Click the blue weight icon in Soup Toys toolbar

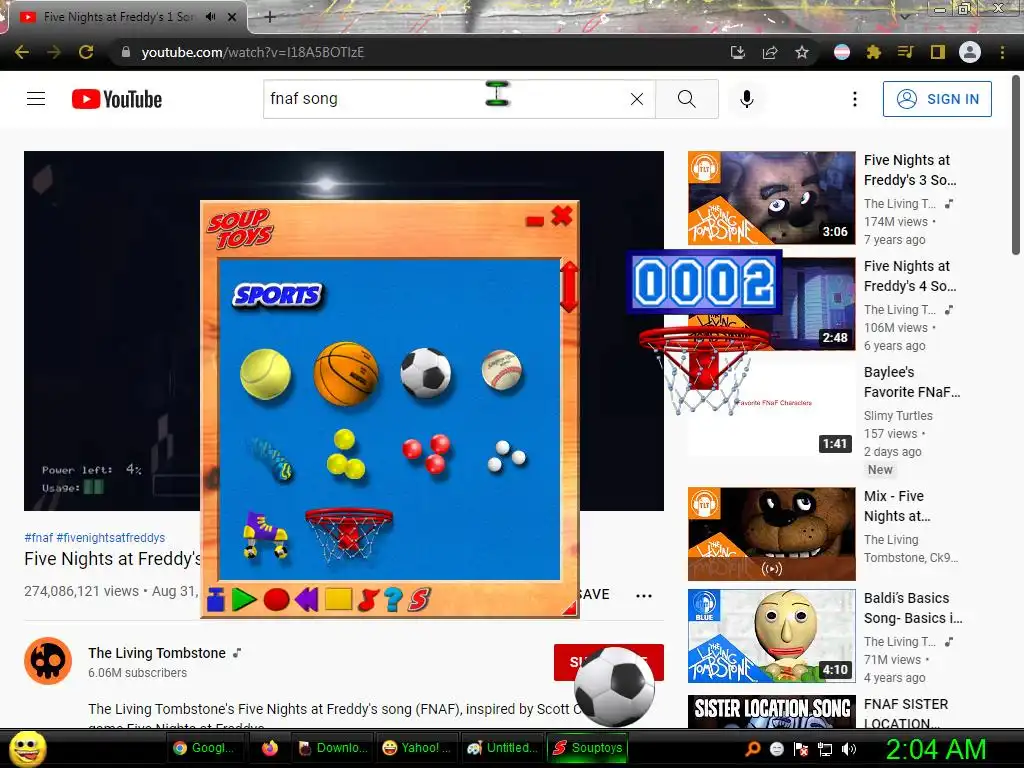(x=216, y=599)
